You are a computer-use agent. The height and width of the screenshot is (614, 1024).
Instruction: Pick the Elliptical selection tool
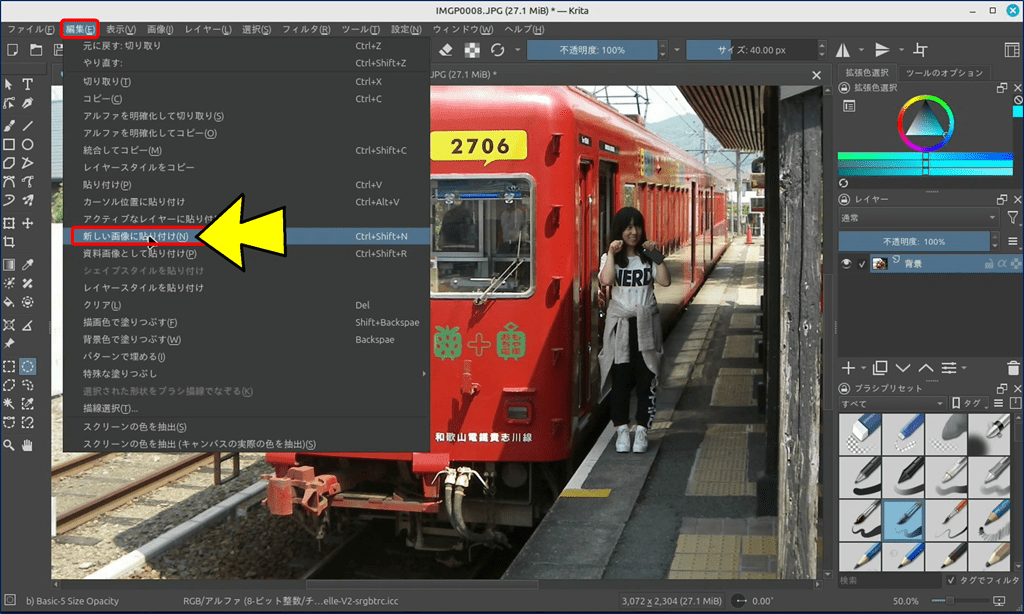(28, 367)
